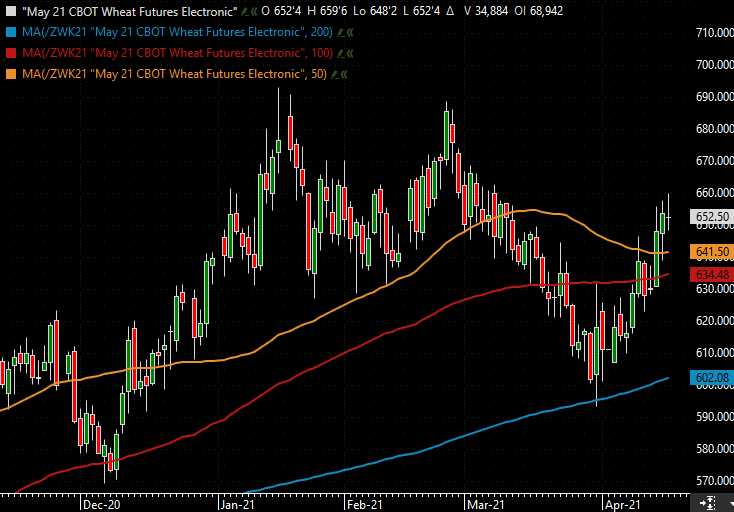The height and width of the screenshot is (512, 734).
Task: Click the red 634.48 MA value bubble
Action: [x=712, y=275]
